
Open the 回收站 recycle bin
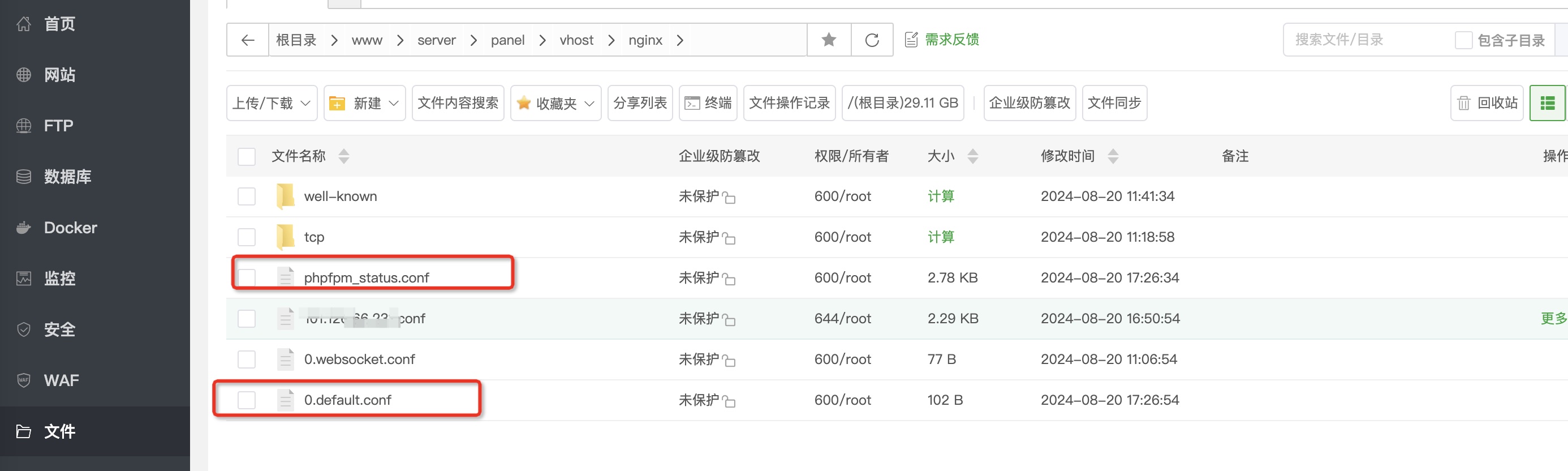[1487, 103]
